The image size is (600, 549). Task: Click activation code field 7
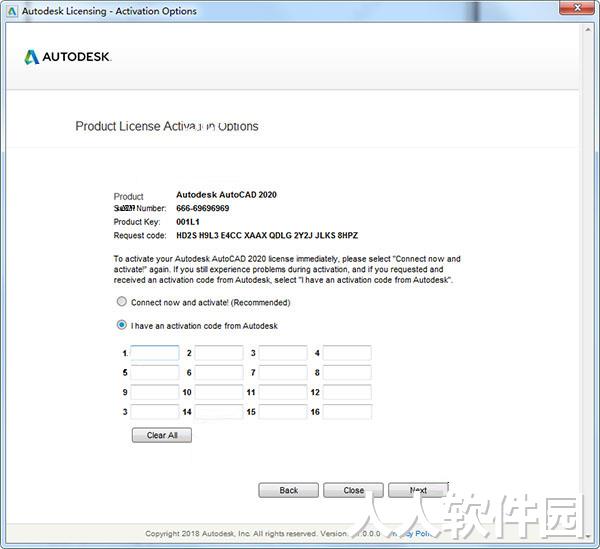pos(283,372)
